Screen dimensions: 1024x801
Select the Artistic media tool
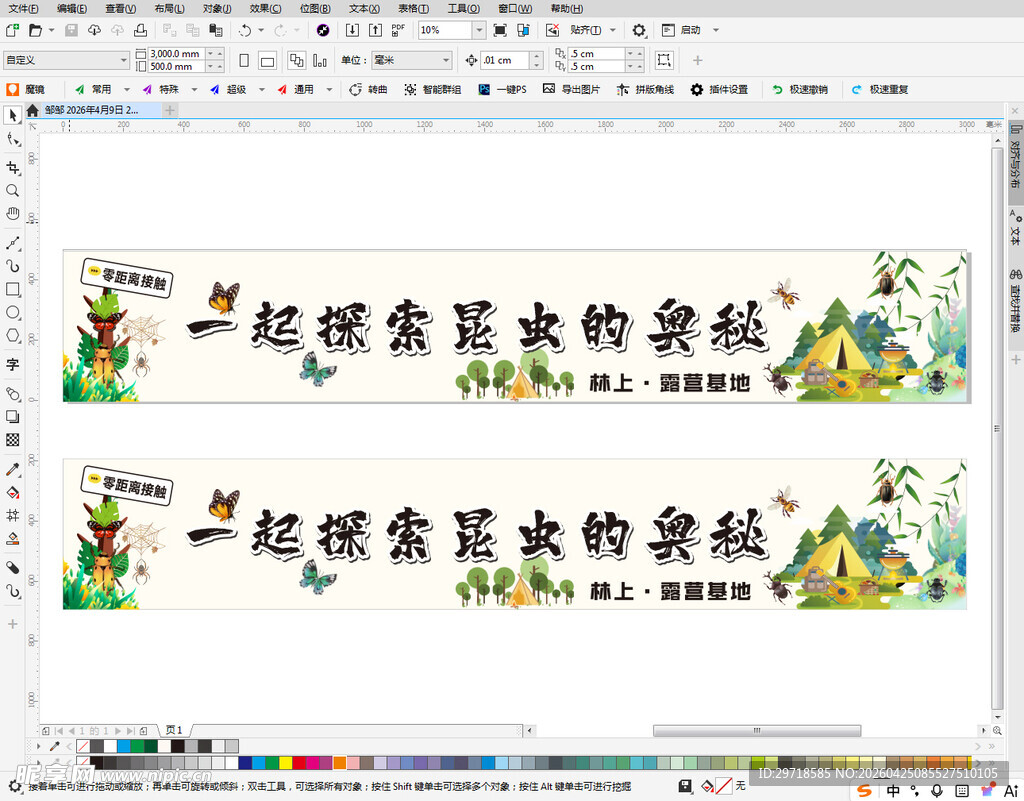pos(12,266)
